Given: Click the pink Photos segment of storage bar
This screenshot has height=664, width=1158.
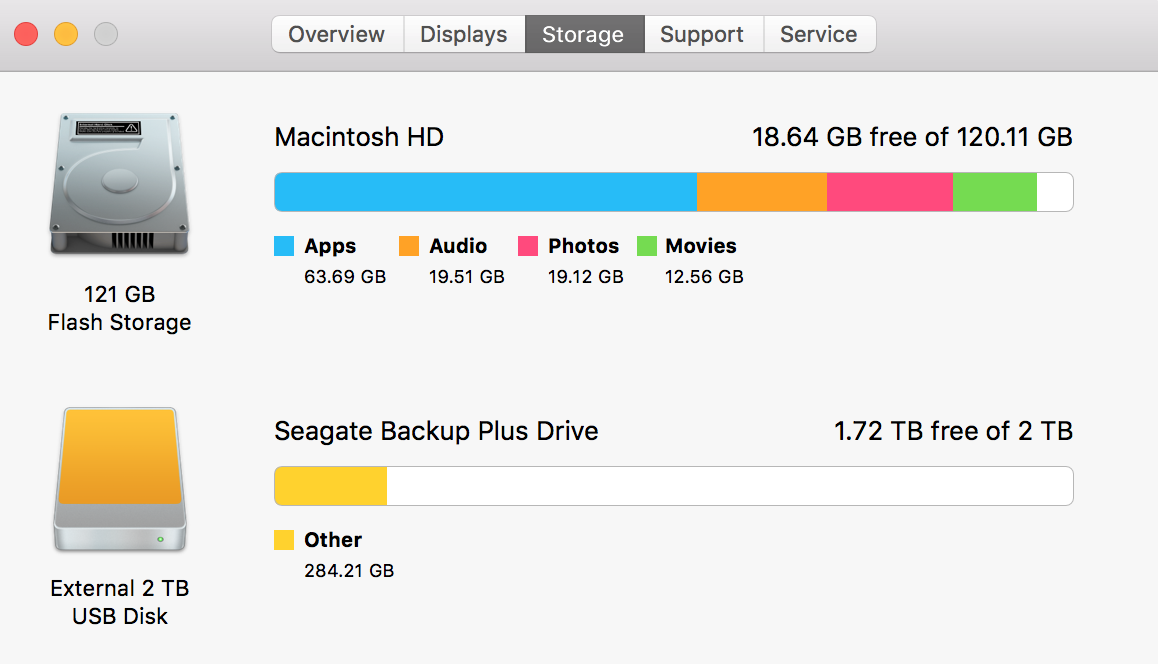Looking at the screenshot, I should (890, 192).
